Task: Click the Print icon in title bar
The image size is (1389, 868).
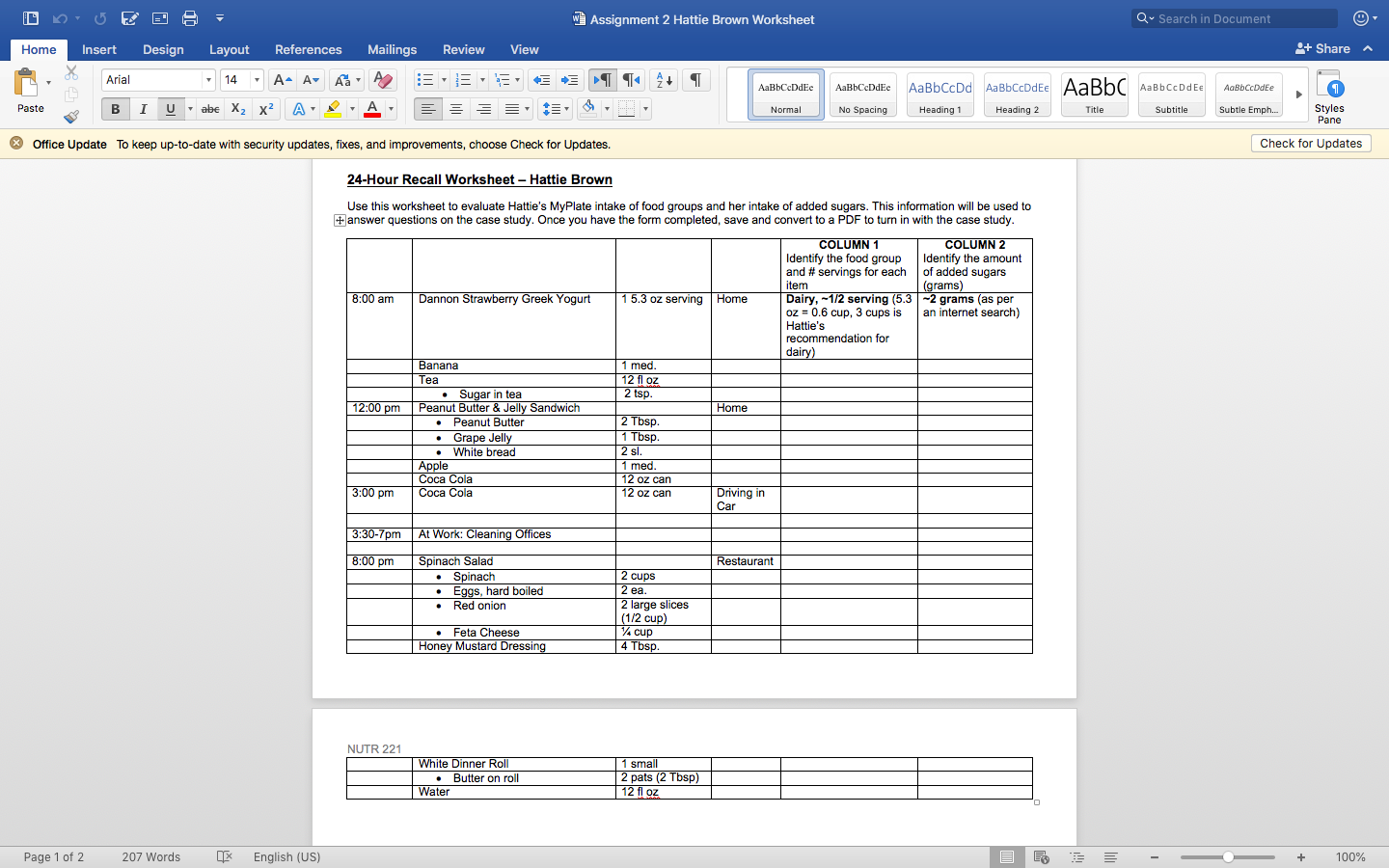Action: click(x=190, y=18)
